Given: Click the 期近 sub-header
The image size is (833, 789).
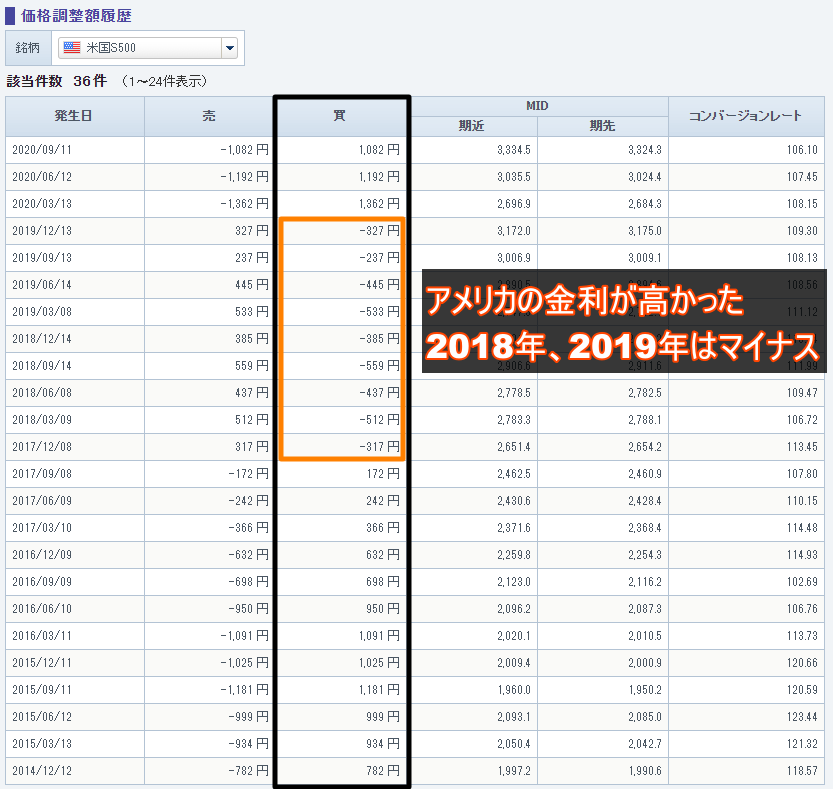Looking at the screenshot, I should tap(472, 126).
